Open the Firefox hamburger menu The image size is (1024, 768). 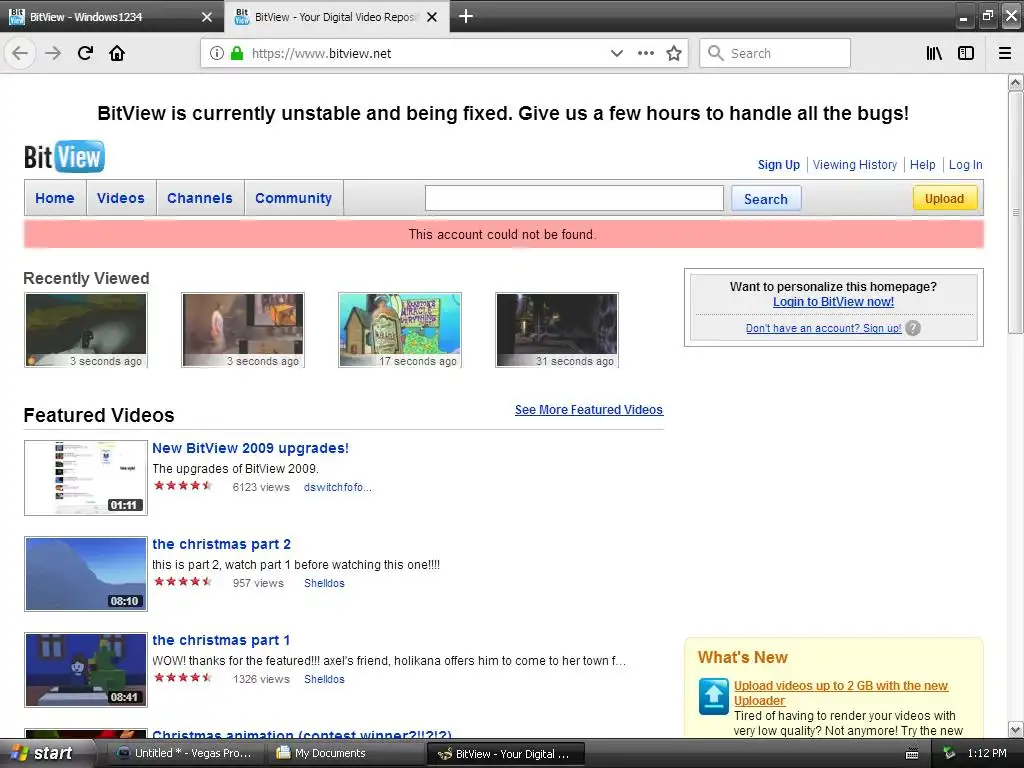(x=1005, y=54)
